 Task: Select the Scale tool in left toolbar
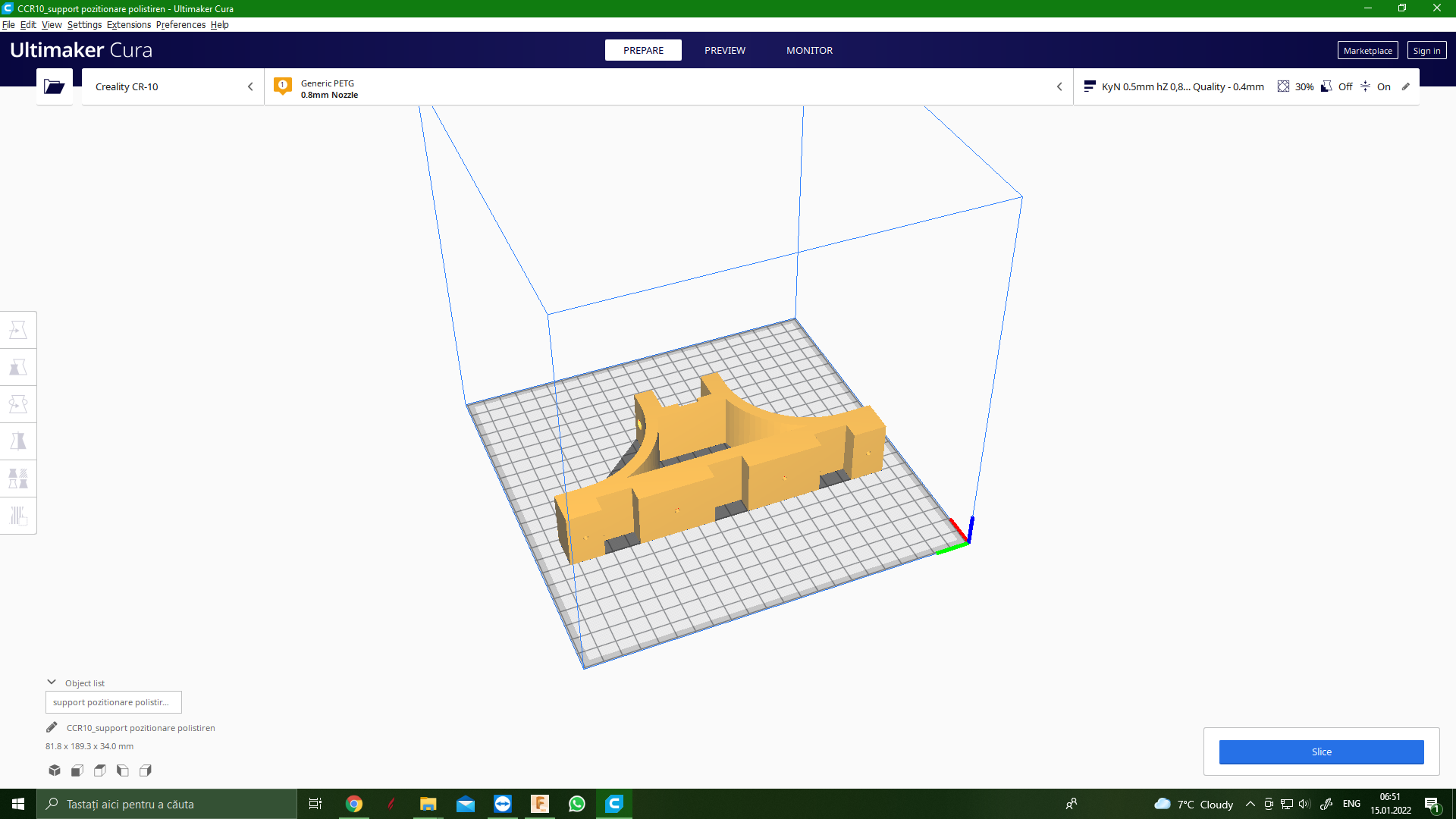click(x=18, y=367)
